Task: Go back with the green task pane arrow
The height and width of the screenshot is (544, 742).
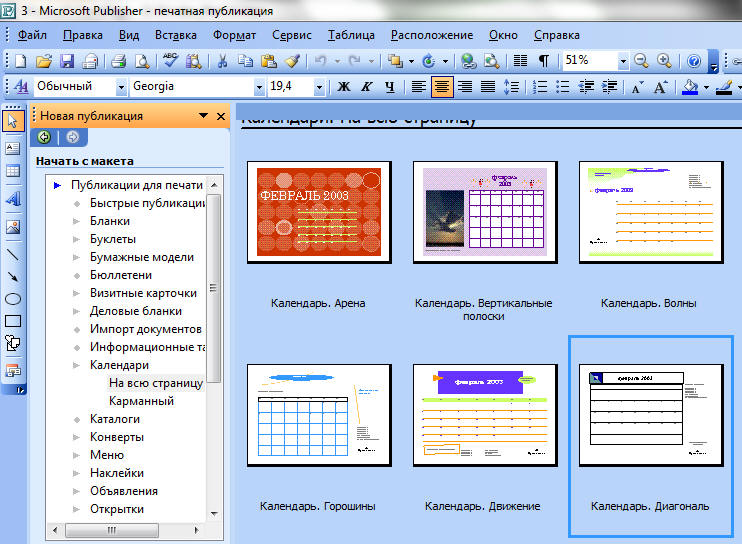Action: point(44,137)
